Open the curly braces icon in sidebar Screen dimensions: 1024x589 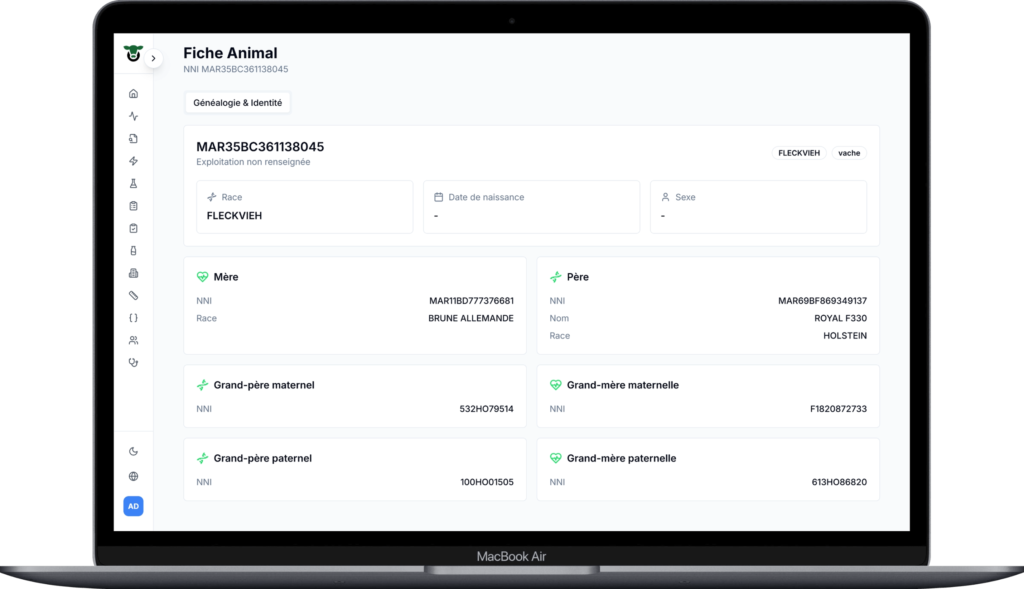pyautogui.click(x=133, y=318)
